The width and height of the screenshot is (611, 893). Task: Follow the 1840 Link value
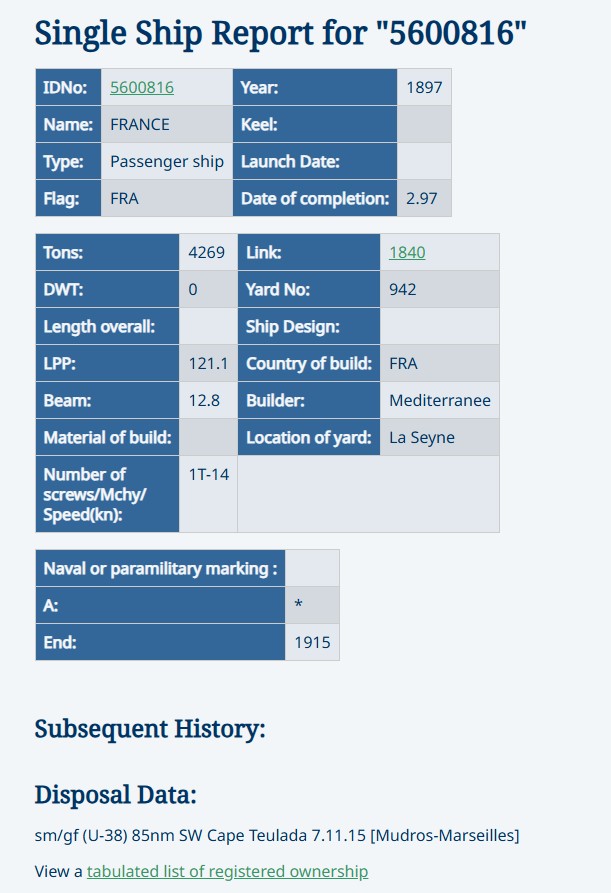(407, 252)
